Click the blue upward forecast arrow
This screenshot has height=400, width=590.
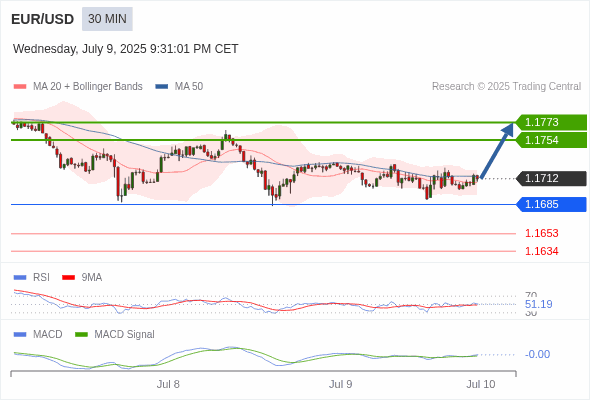click(497, 151)
